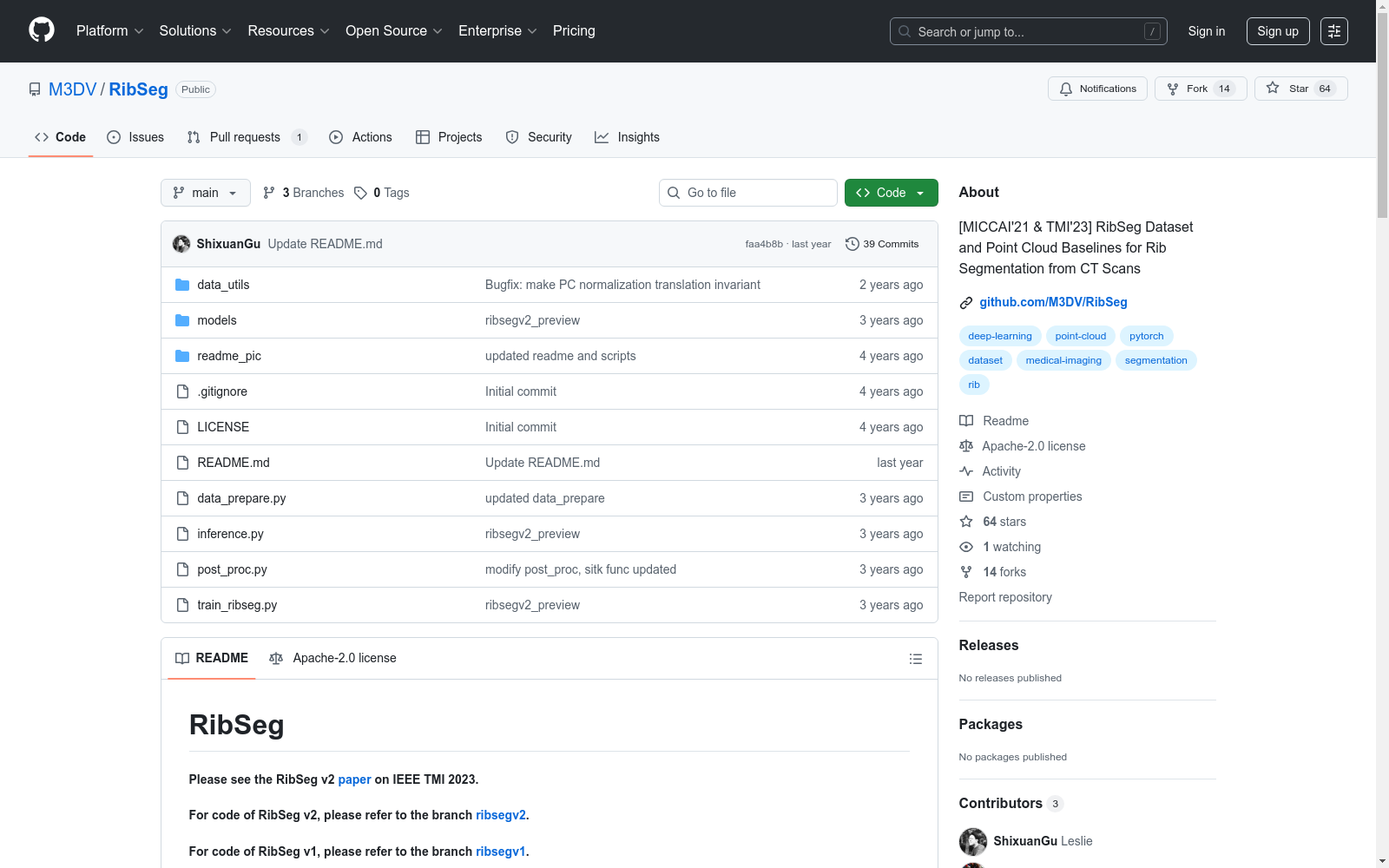This screenshot has width=1389, height=868.
Task: Click the segmentation topic tag
Action: pos(1156,360)
